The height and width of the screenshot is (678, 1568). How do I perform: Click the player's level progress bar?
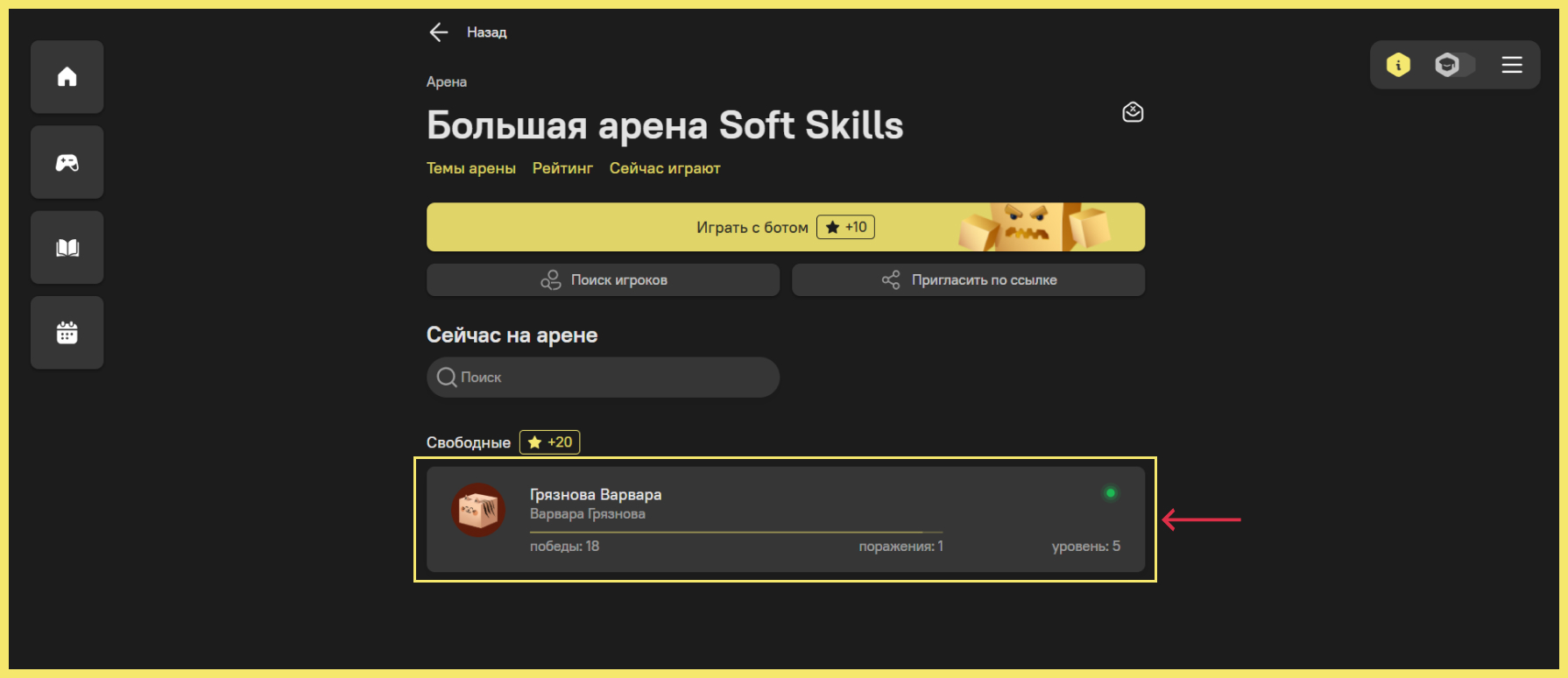pos(736,532)
